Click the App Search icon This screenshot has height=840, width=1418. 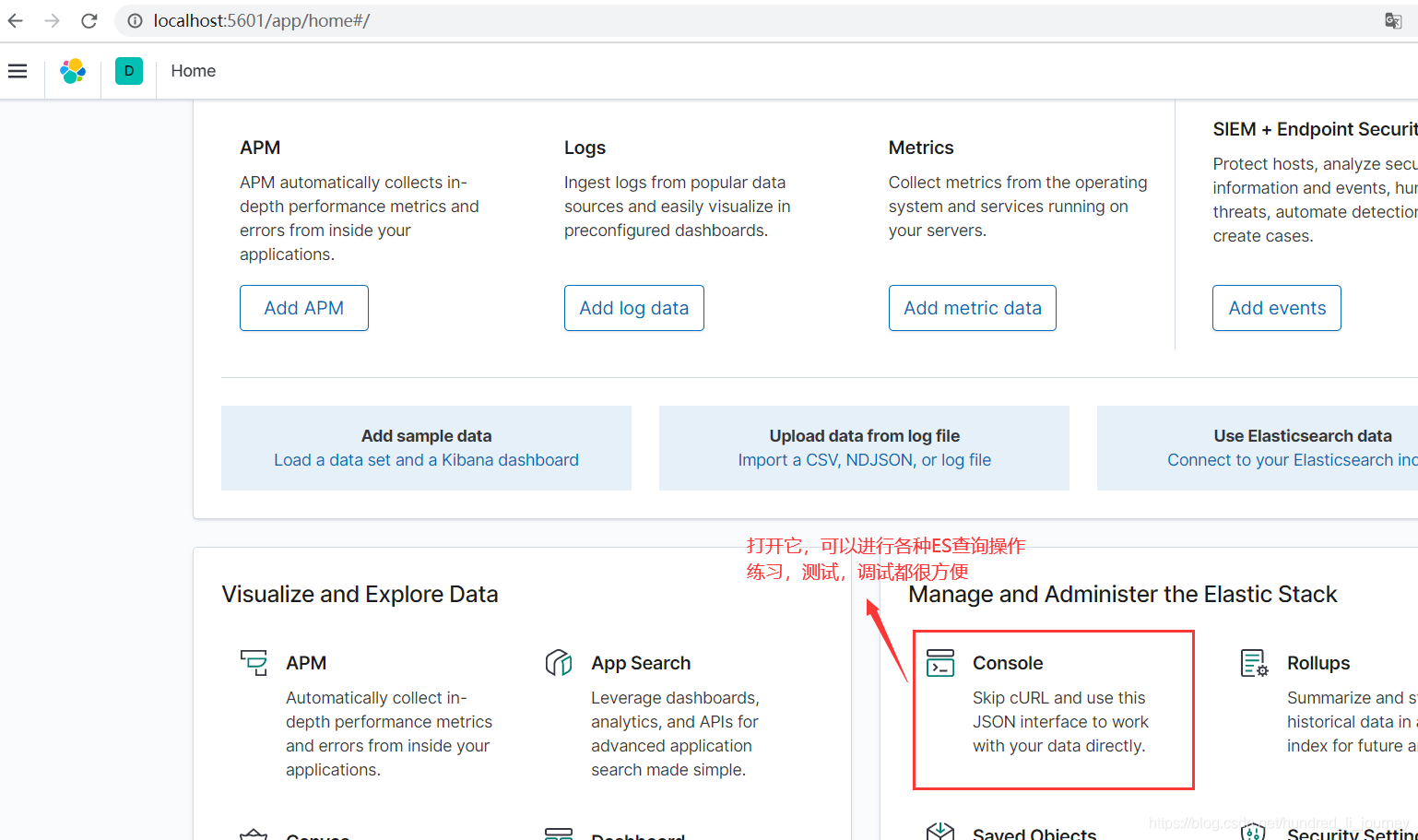(559, 663)
